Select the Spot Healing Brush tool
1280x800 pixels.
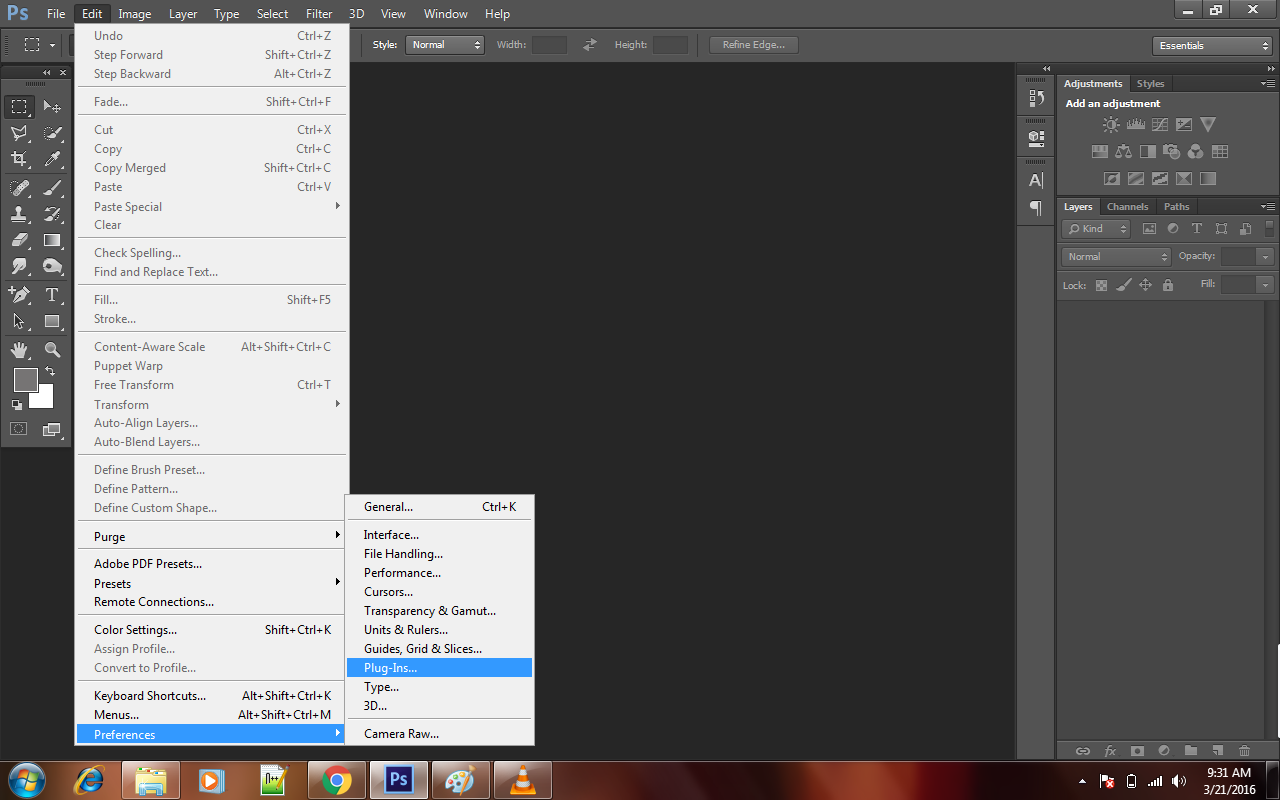tap(19, 188)
